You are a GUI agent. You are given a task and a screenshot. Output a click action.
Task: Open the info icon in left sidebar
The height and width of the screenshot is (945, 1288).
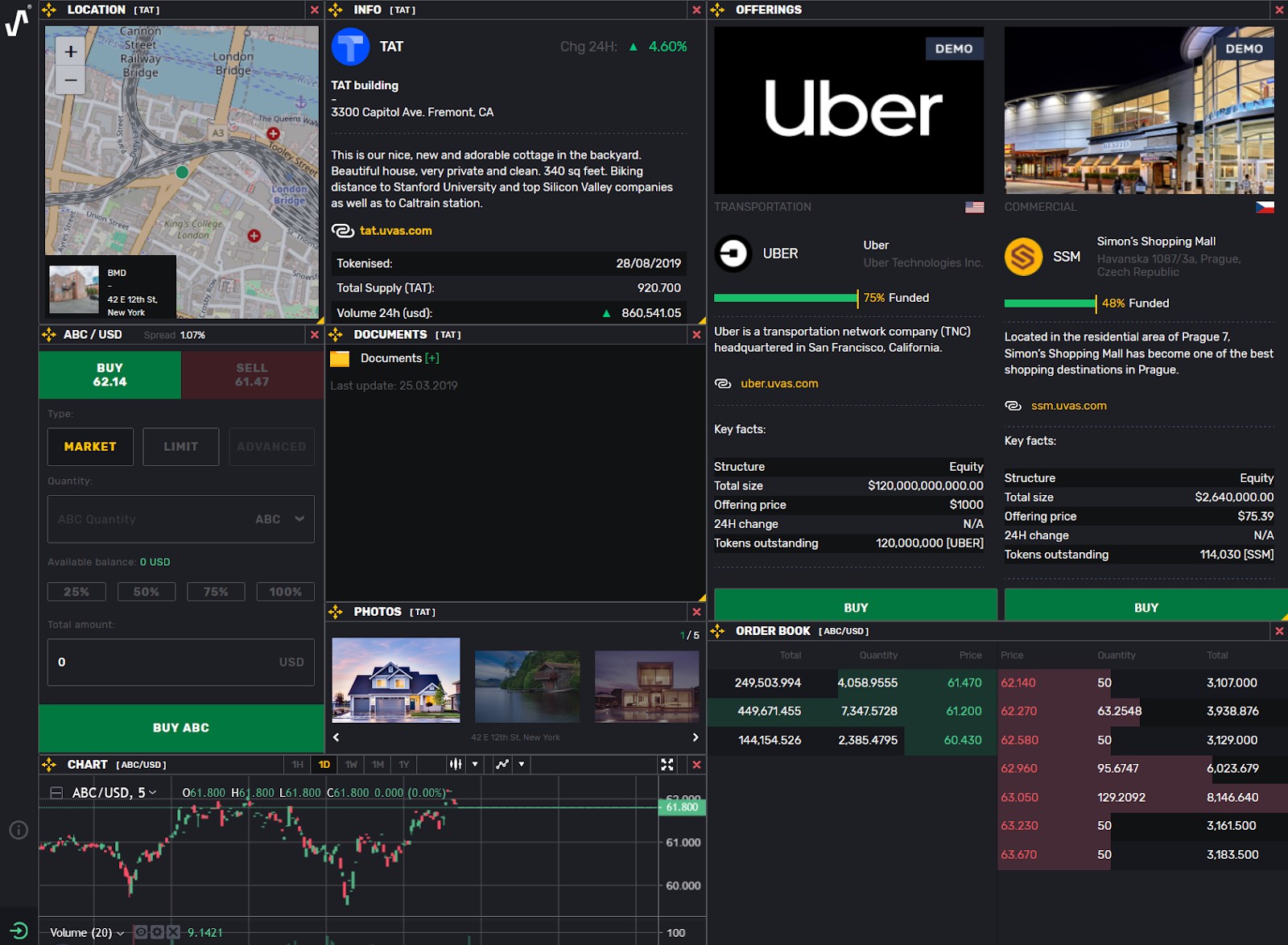(x=19, y=830)
